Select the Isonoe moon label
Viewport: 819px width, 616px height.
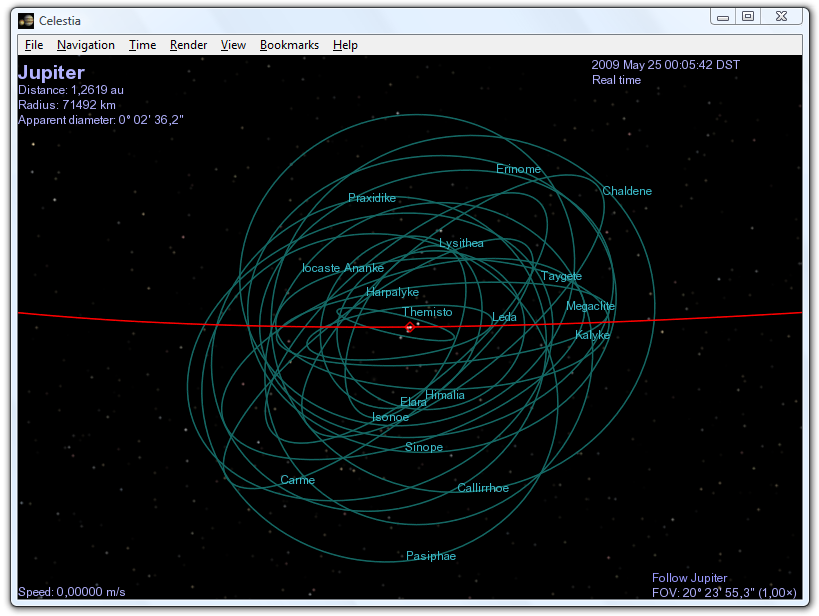(390, 417)
